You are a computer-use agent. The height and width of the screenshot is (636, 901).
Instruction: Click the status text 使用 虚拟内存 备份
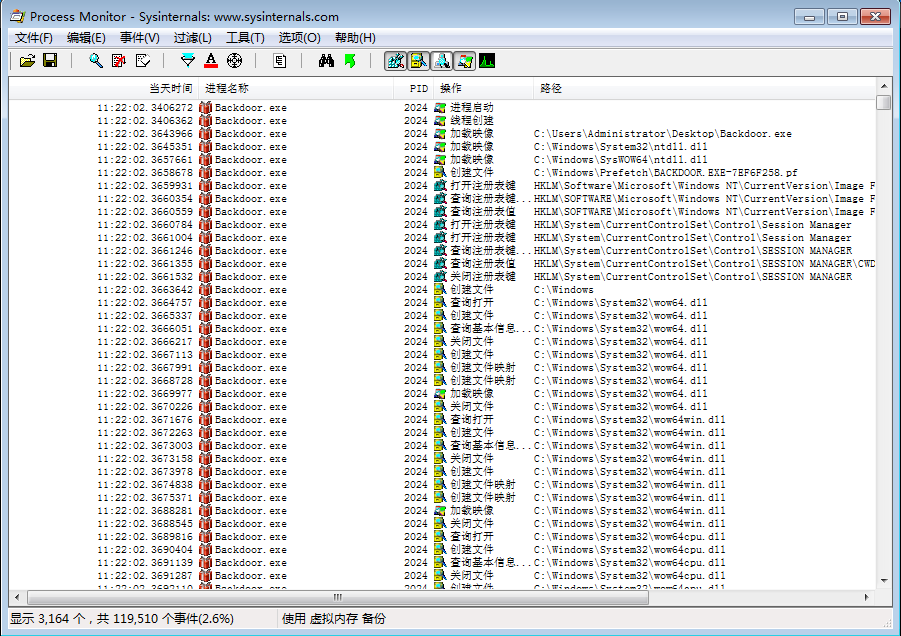click(x=334, y=619)
